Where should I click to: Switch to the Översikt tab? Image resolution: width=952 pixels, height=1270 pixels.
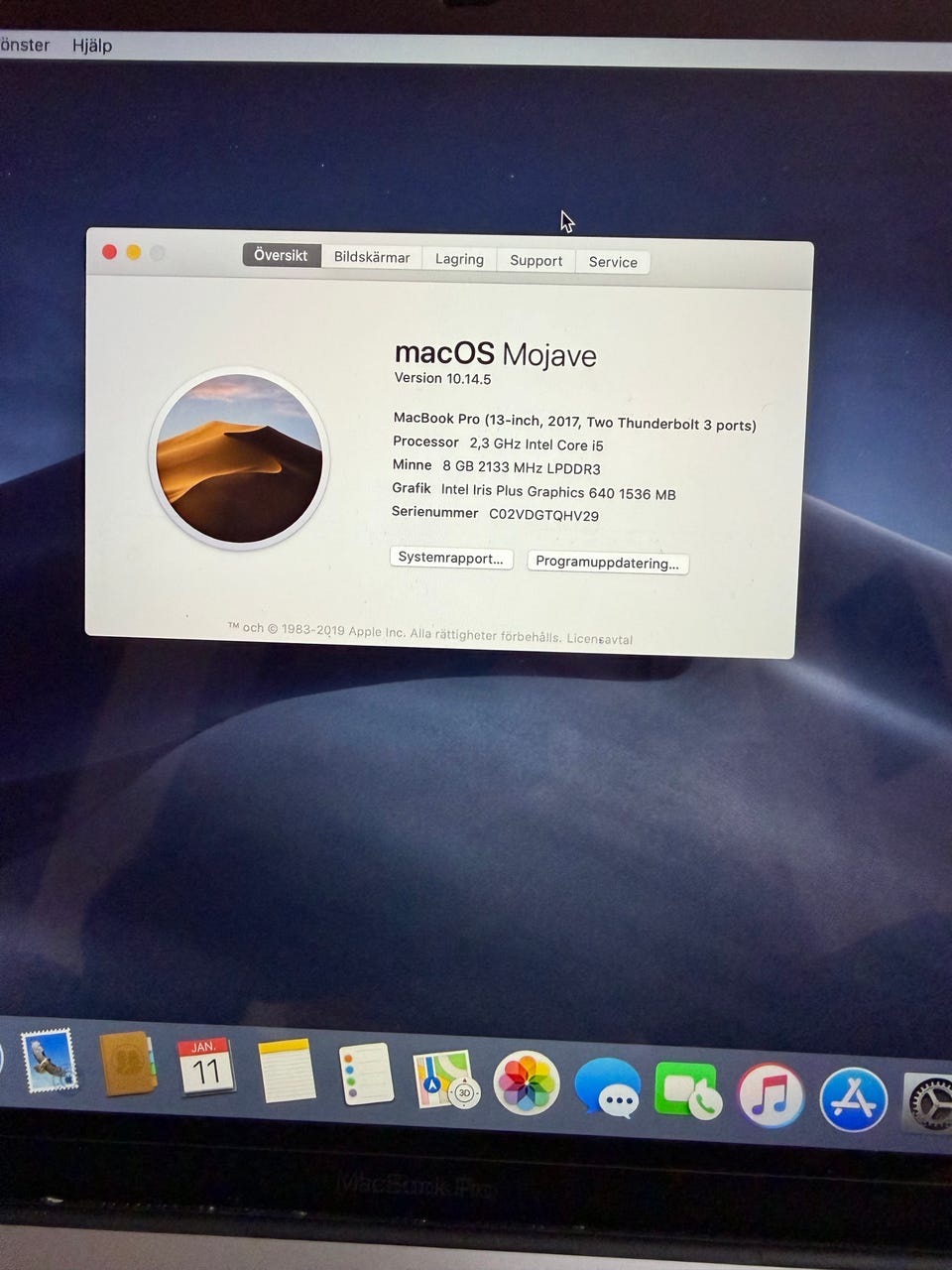(x=281, y=255)
